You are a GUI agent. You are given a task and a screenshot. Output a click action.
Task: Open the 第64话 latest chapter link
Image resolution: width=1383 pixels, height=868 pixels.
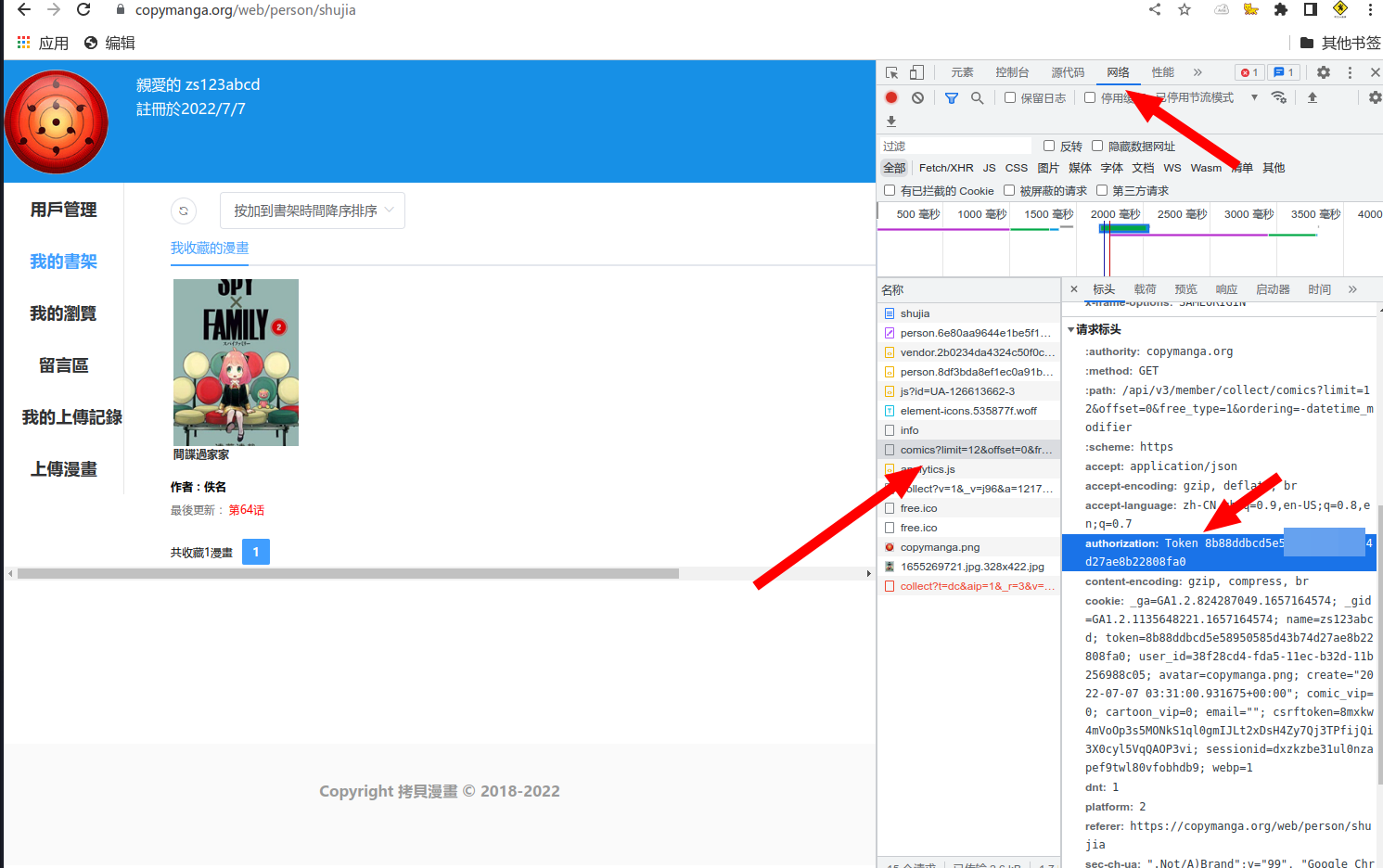point(247,510)
